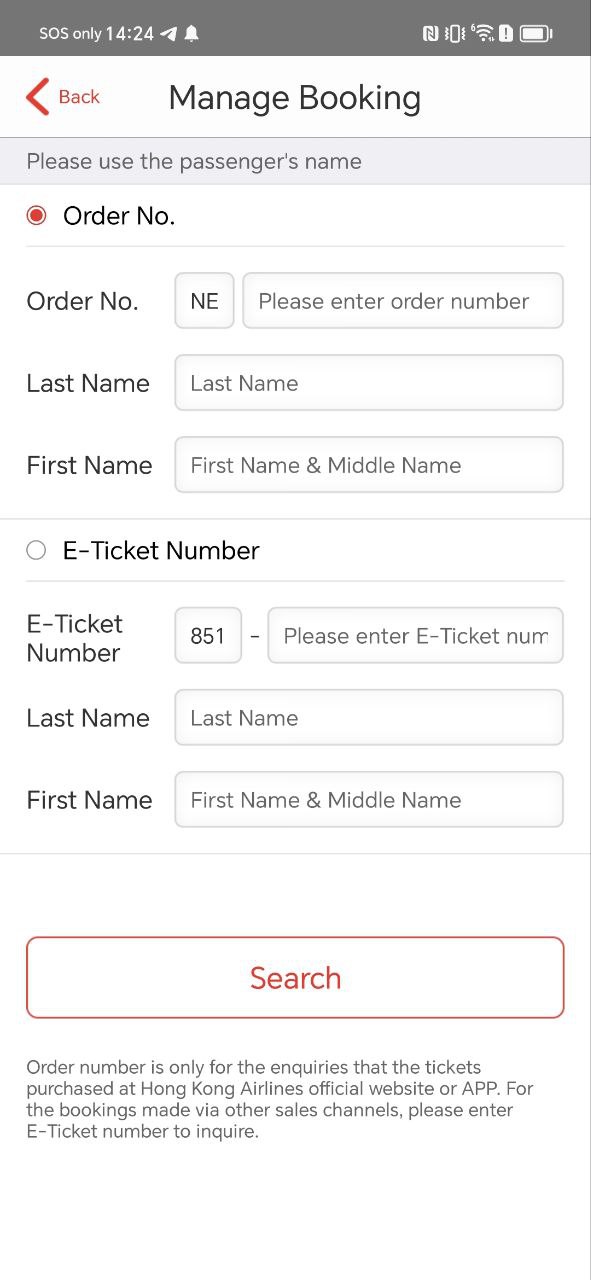Tap the E-Ticket Number option label

coord(161,550)
